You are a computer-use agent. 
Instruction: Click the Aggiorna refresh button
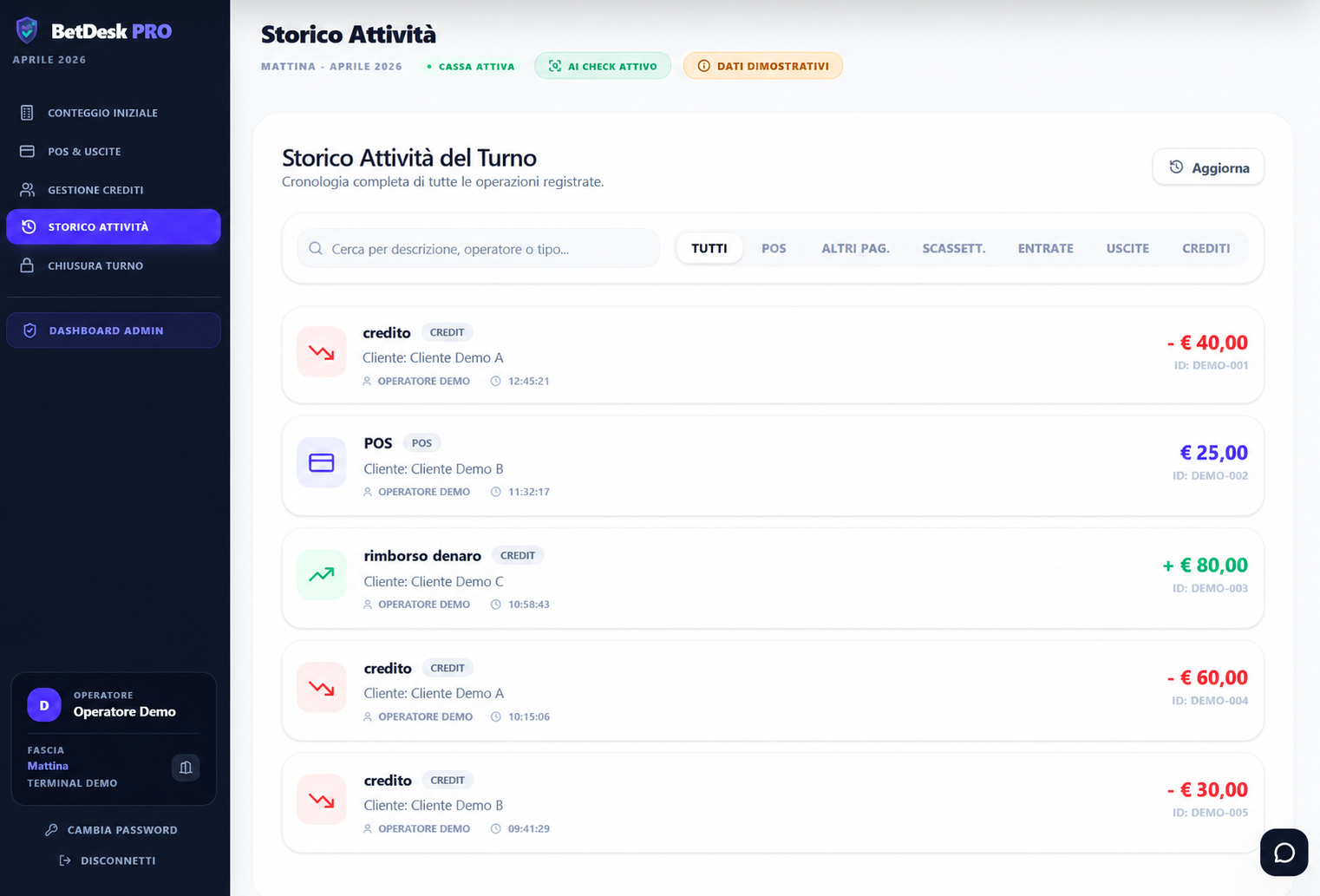click(x=1208, y=167)
